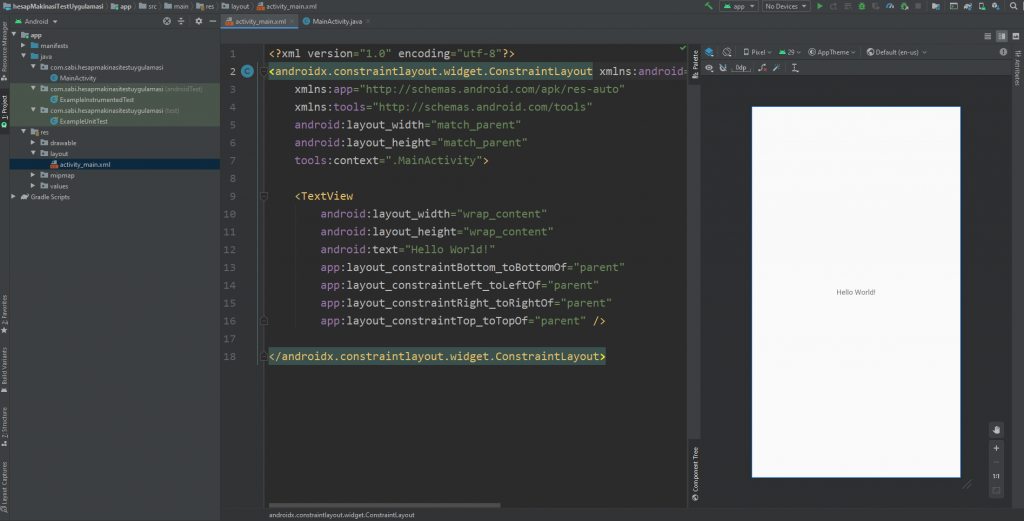Expand the drawable folder
Screen dimensions: 1024x521
(x=33, y=142)
